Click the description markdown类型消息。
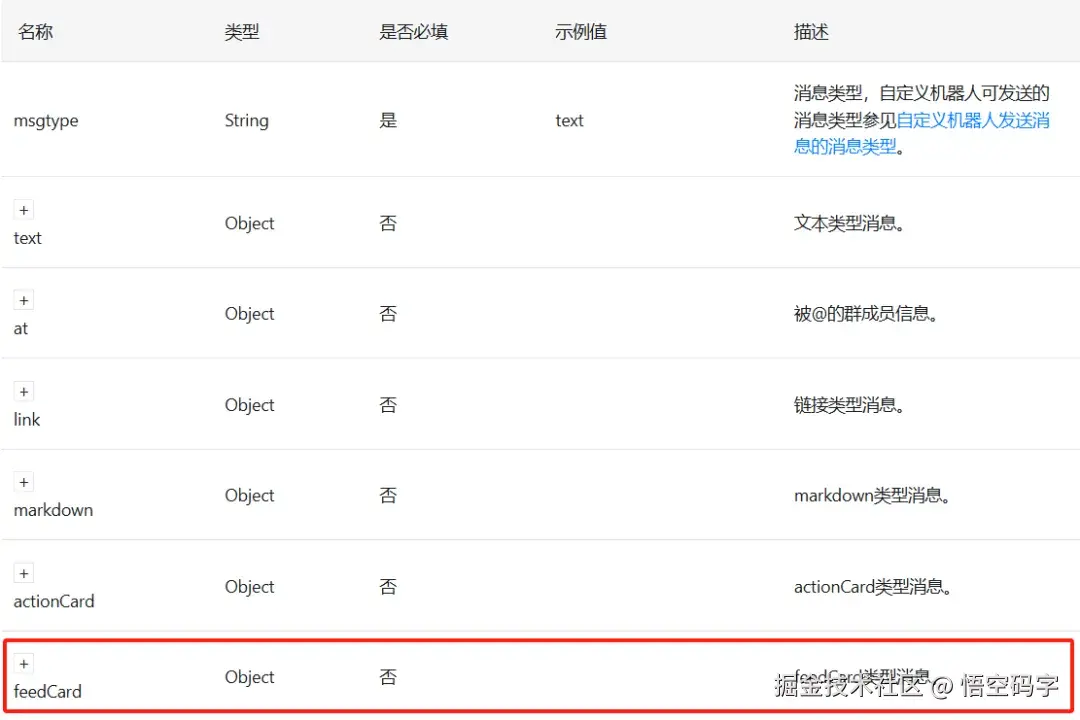The height and width of the screenshot is (720, 1080). tap(872, 495)
